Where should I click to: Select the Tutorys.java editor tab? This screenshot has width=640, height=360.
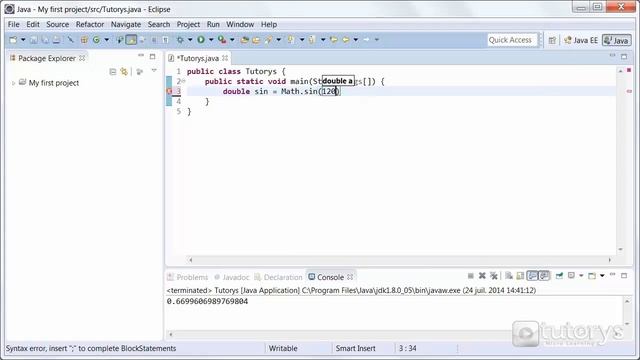pos(198,58)
